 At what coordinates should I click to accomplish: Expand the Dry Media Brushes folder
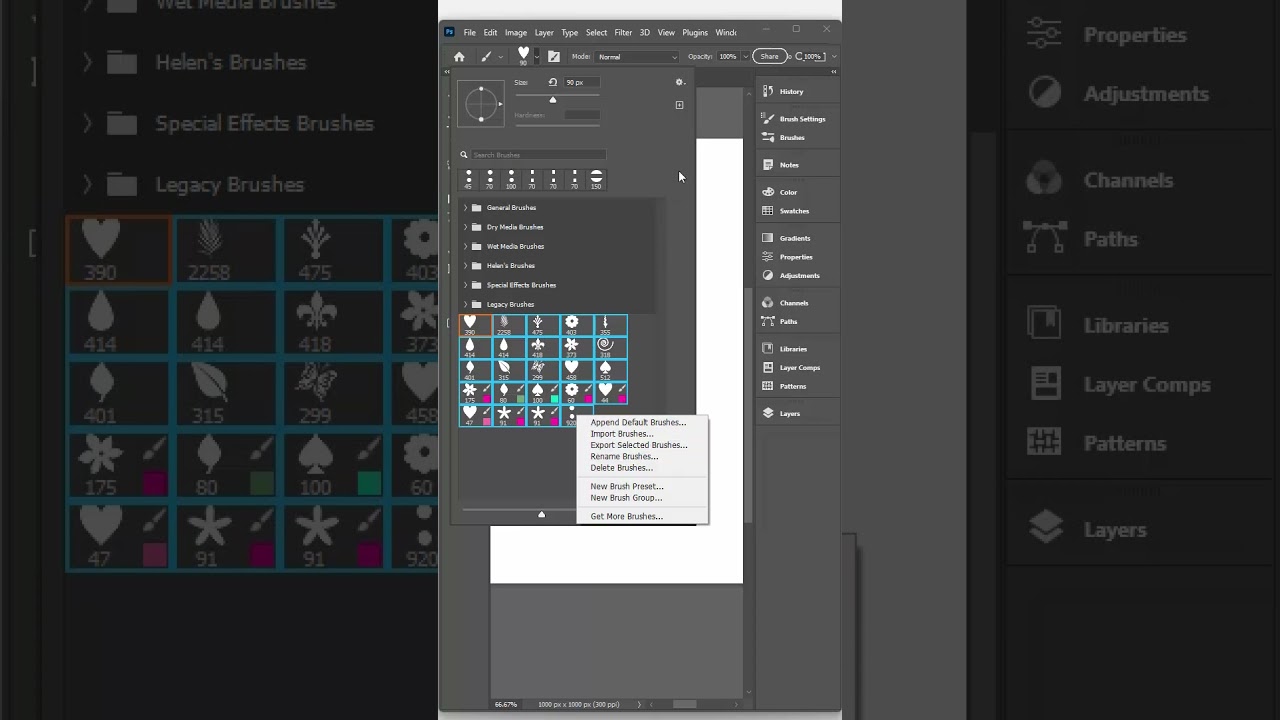[x=465, y=227]
